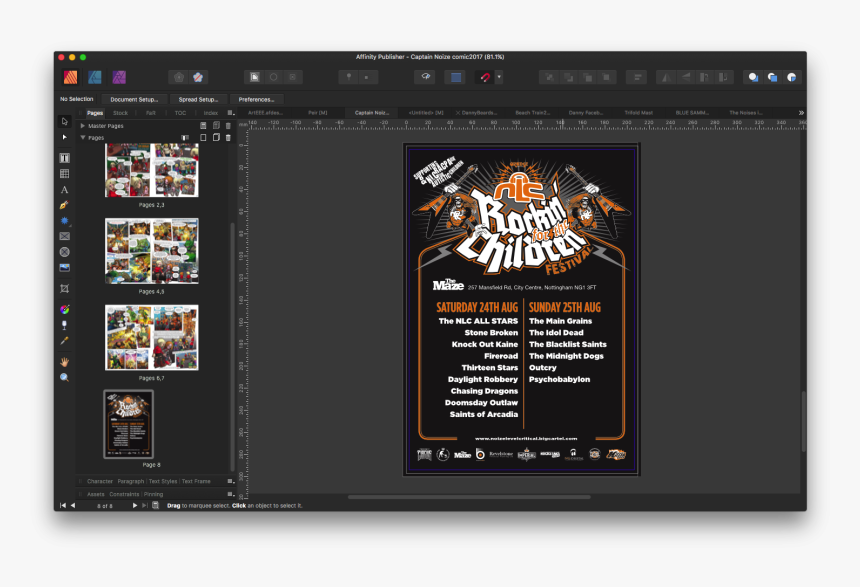Viewport: 860px width, 587px height.
Task: Select the Pages 4,5 spread thumbnail
Action: pyautogui.click(x=152, y=251)
